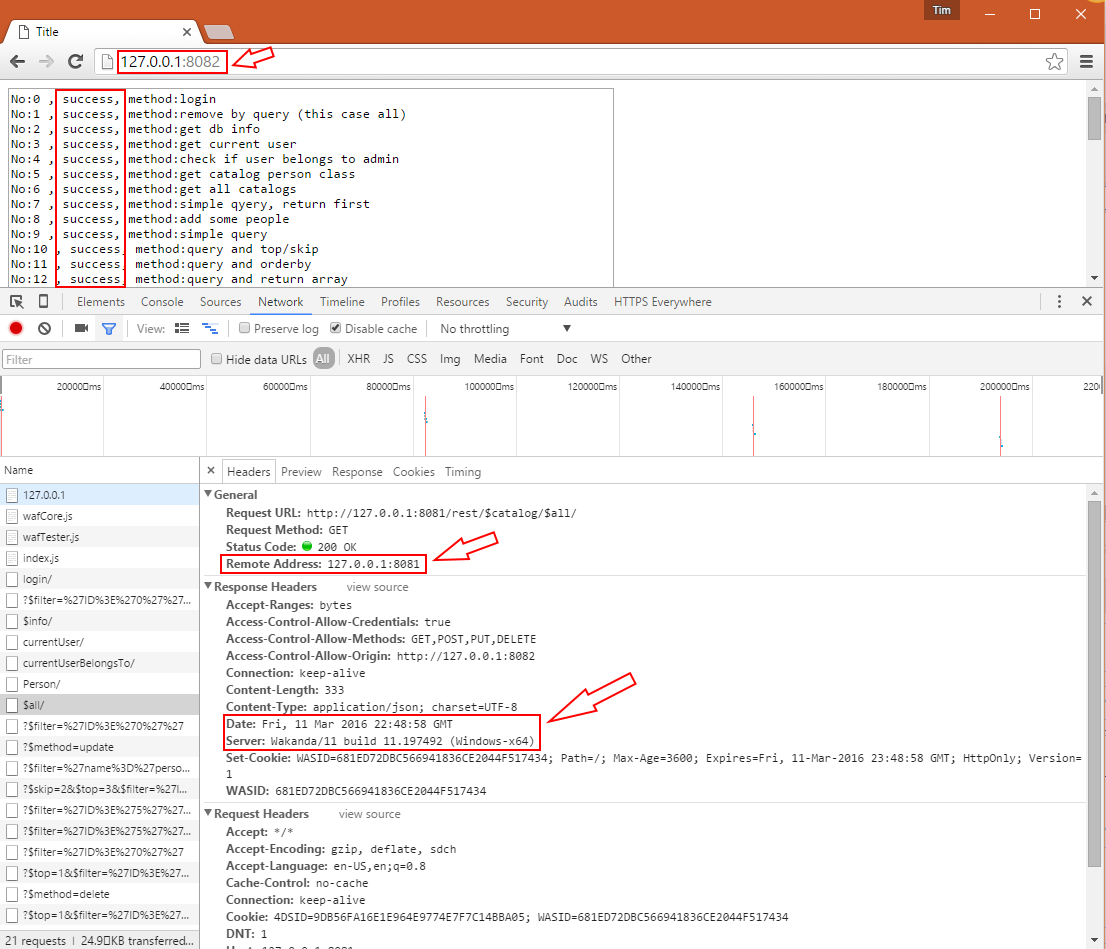This screenshot has height=949, width=1106.
Task: Toggle device mode phone icon
Action: (x=43, y=302)
